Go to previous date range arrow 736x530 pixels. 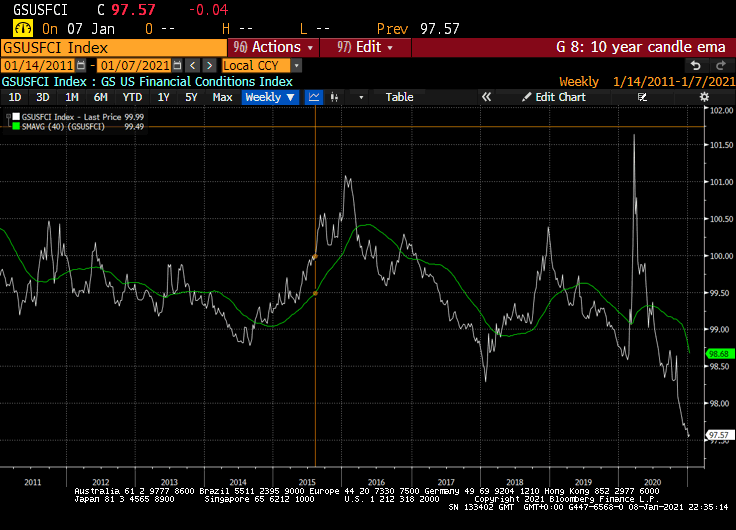[x=192, y=65]
